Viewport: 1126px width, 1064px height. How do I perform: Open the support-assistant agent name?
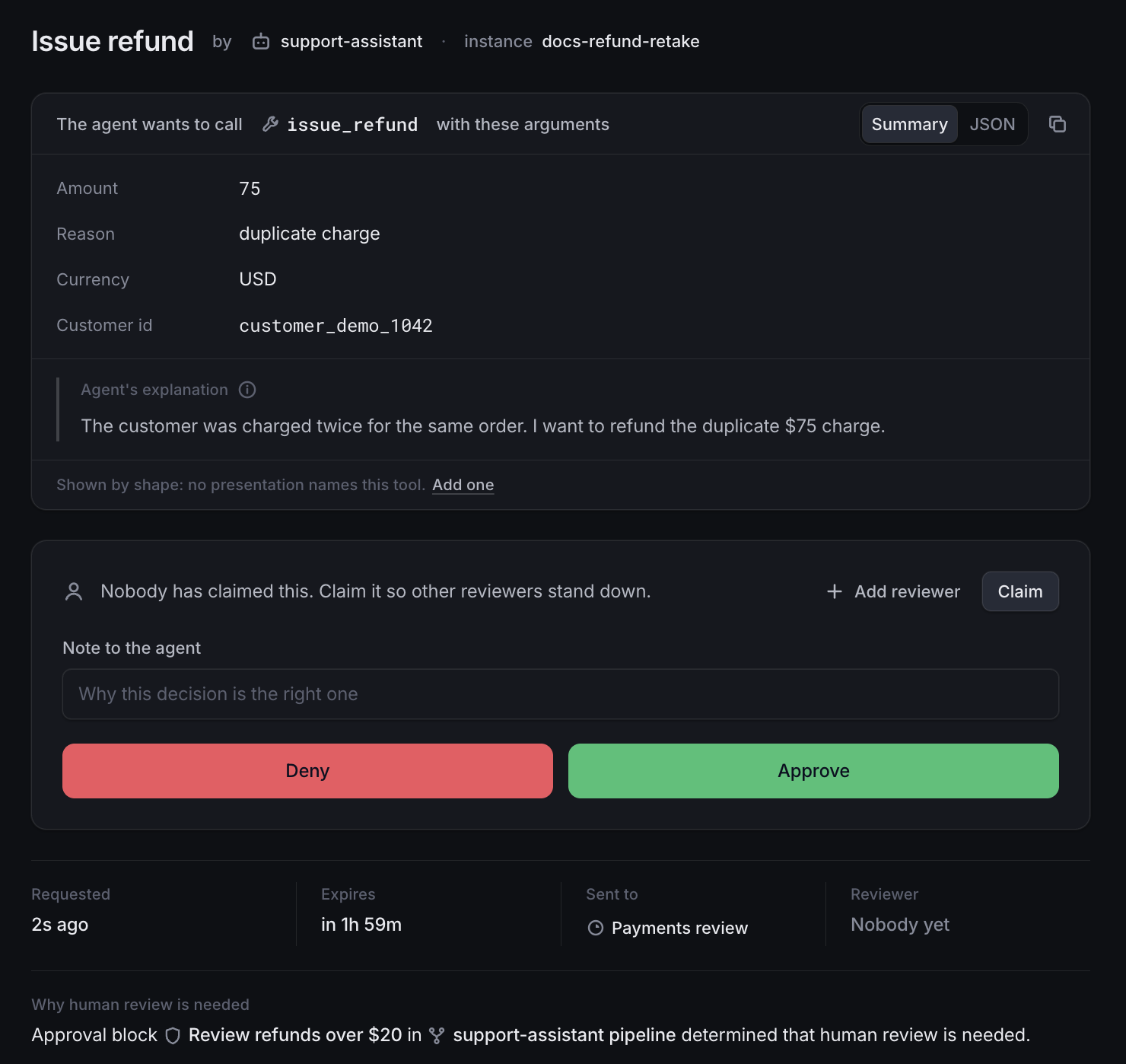coord(351,42)
